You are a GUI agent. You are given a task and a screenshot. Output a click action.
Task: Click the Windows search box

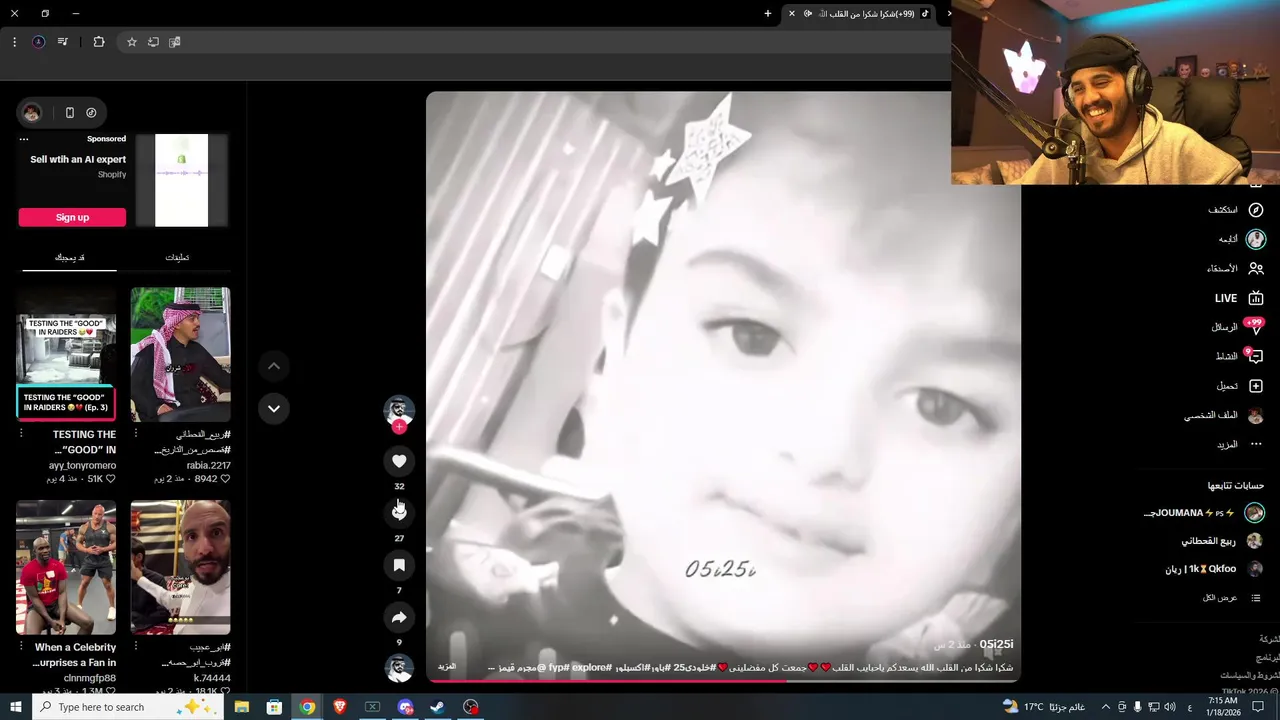[128, 707]
